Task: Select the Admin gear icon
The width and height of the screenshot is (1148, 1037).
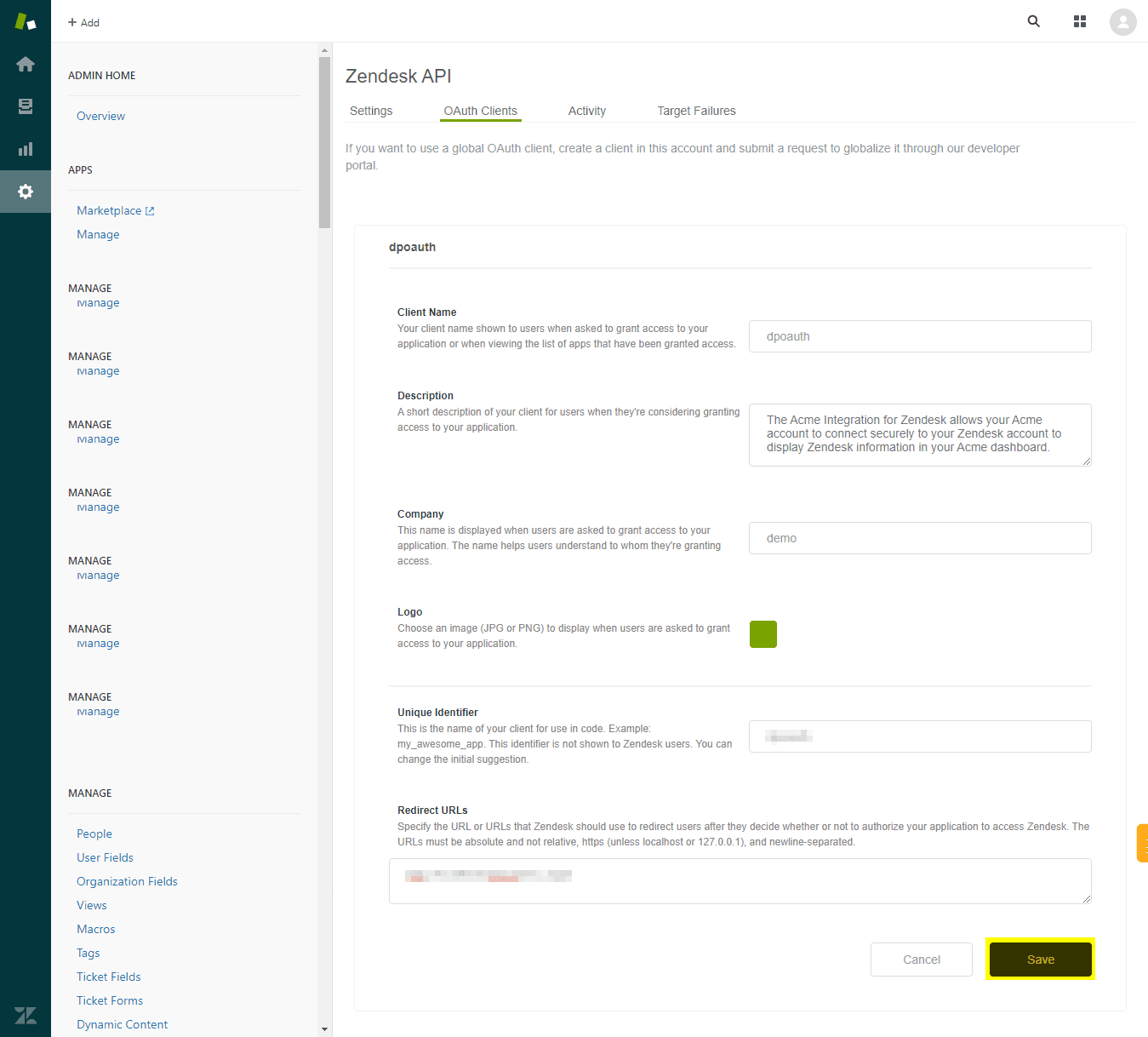Action: coord(26,192)
